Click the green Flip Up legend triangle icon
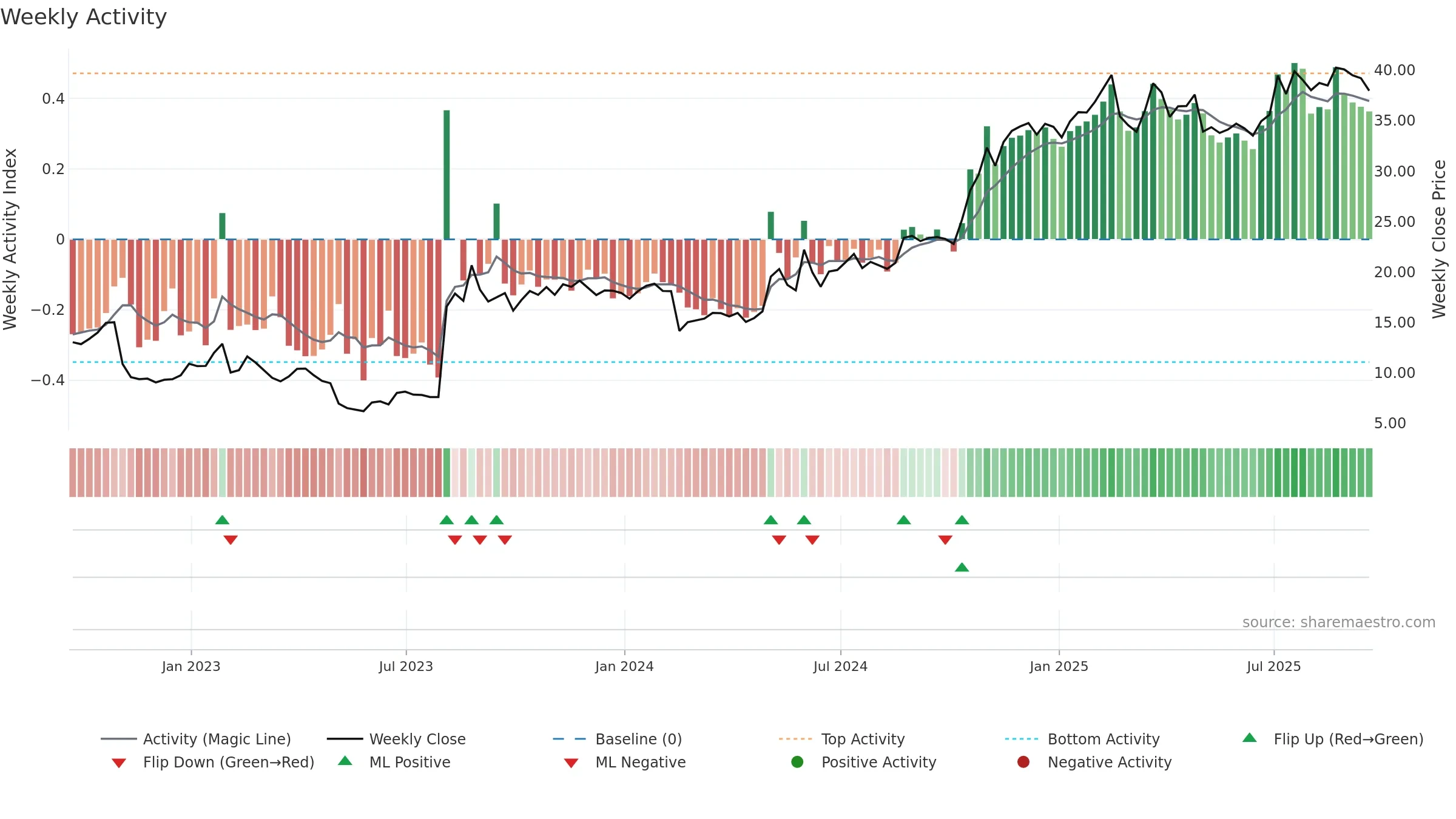Image resolution: width=1456 pixels, height=819 pixels. pos(1250,738)
